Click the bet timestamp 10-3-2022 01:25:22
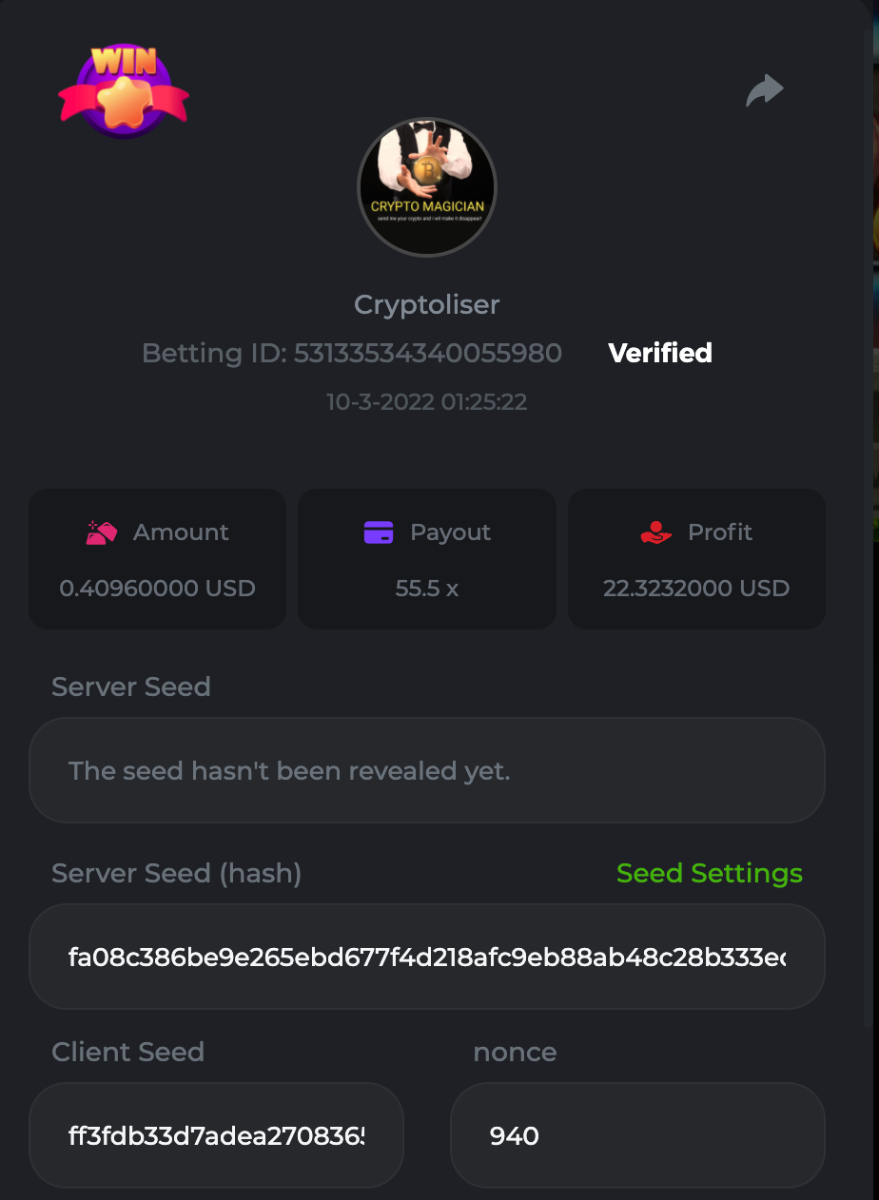 click(x=427, y=402)
